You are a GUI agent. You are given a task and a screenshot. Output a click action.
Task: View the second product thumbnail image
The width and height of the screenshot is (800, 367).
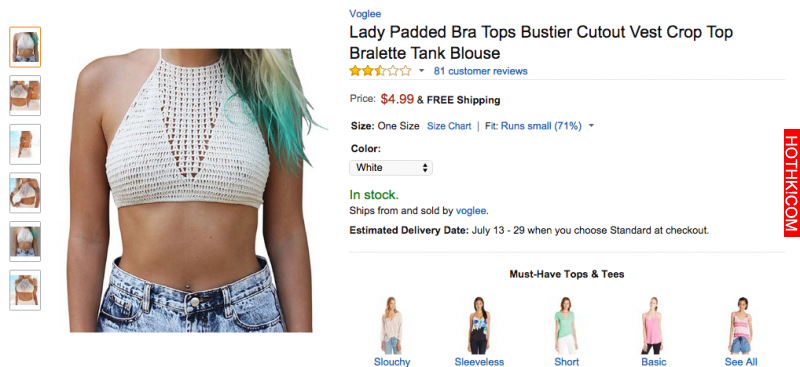point(25,95)
